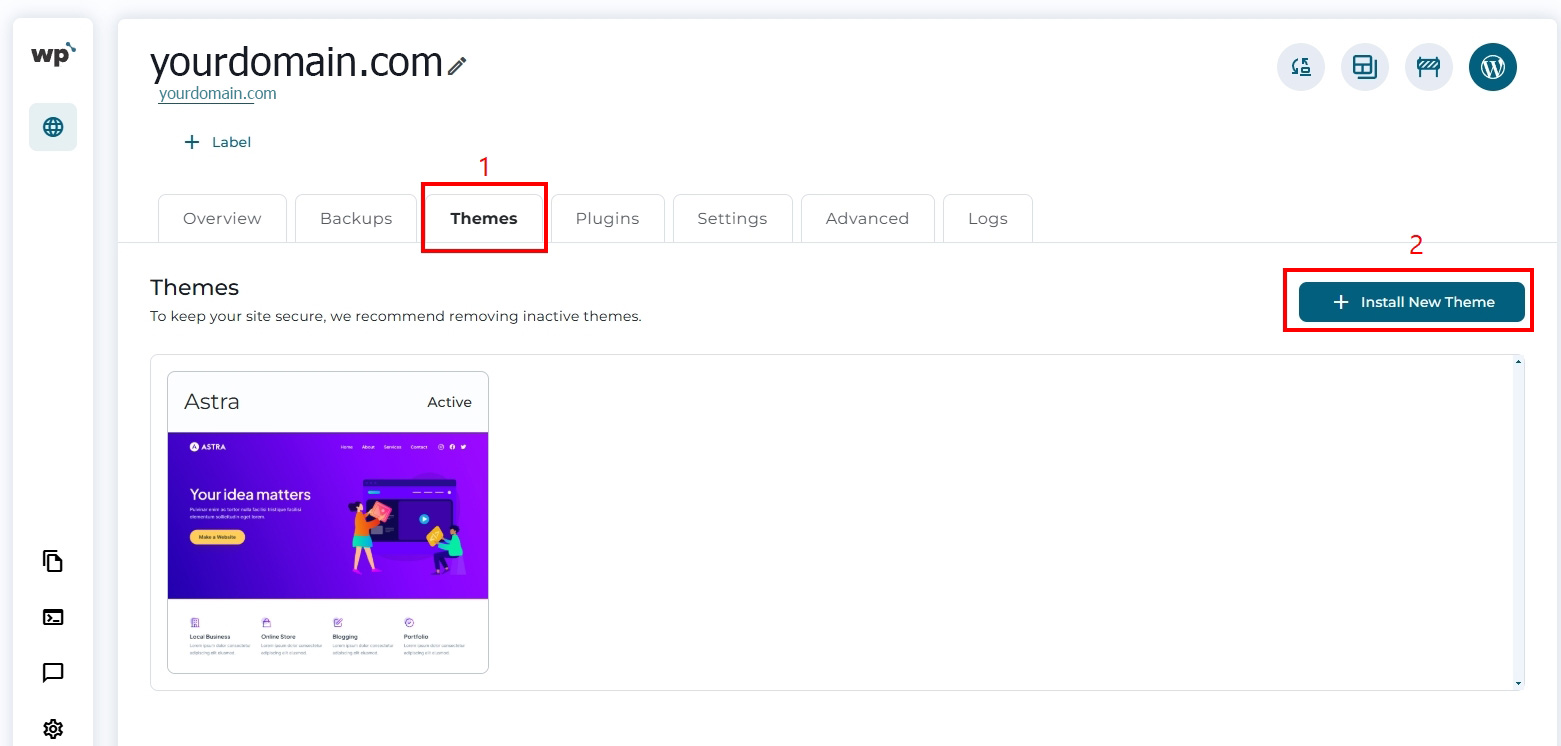Open the settings gear sidebar icon
1561x746 pixels.
click(53, 729)
